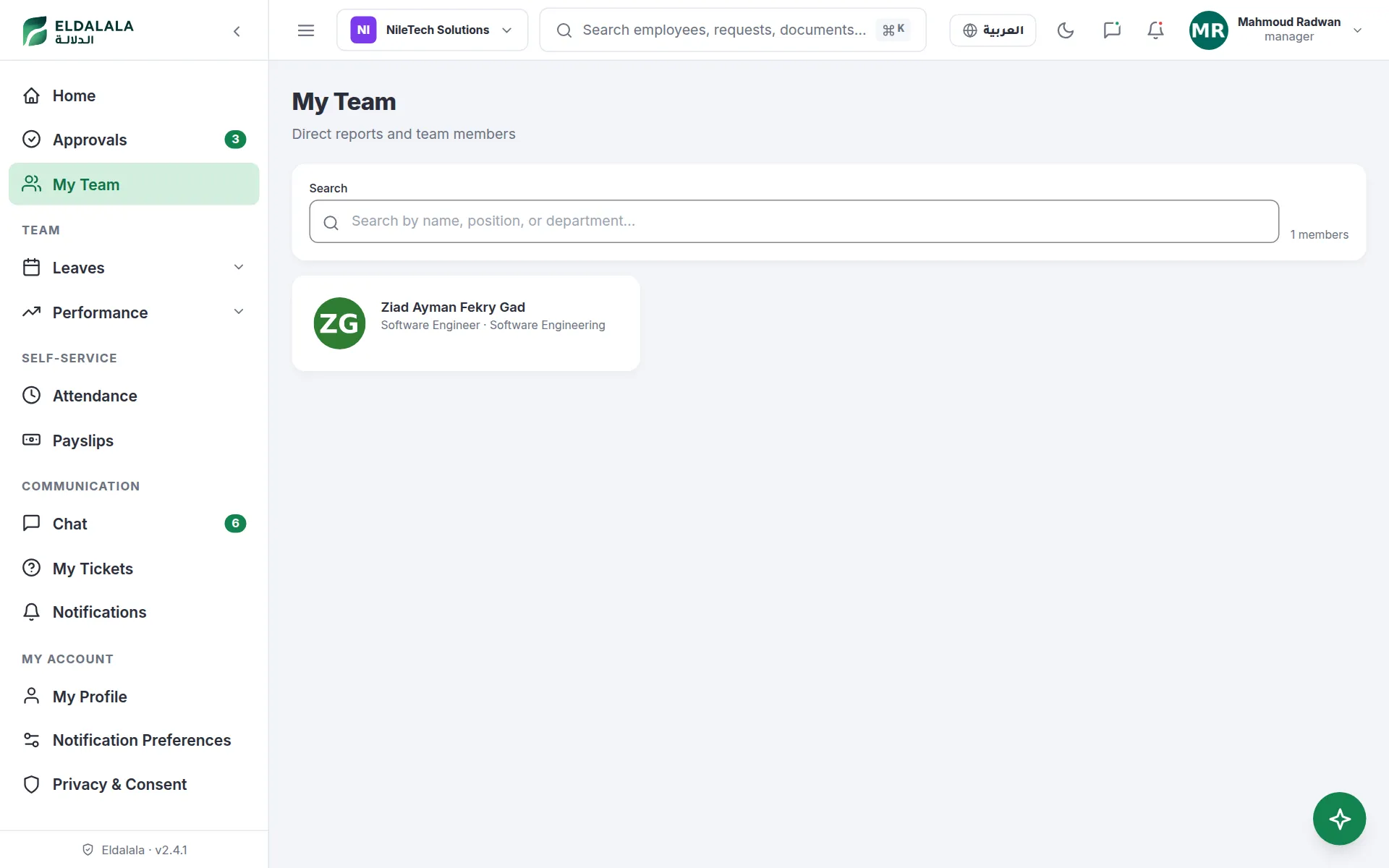The width and height of the screenshot is (1389, 868).
Task: Click the Attendance clock icon
Action: [x=31, y=395]
